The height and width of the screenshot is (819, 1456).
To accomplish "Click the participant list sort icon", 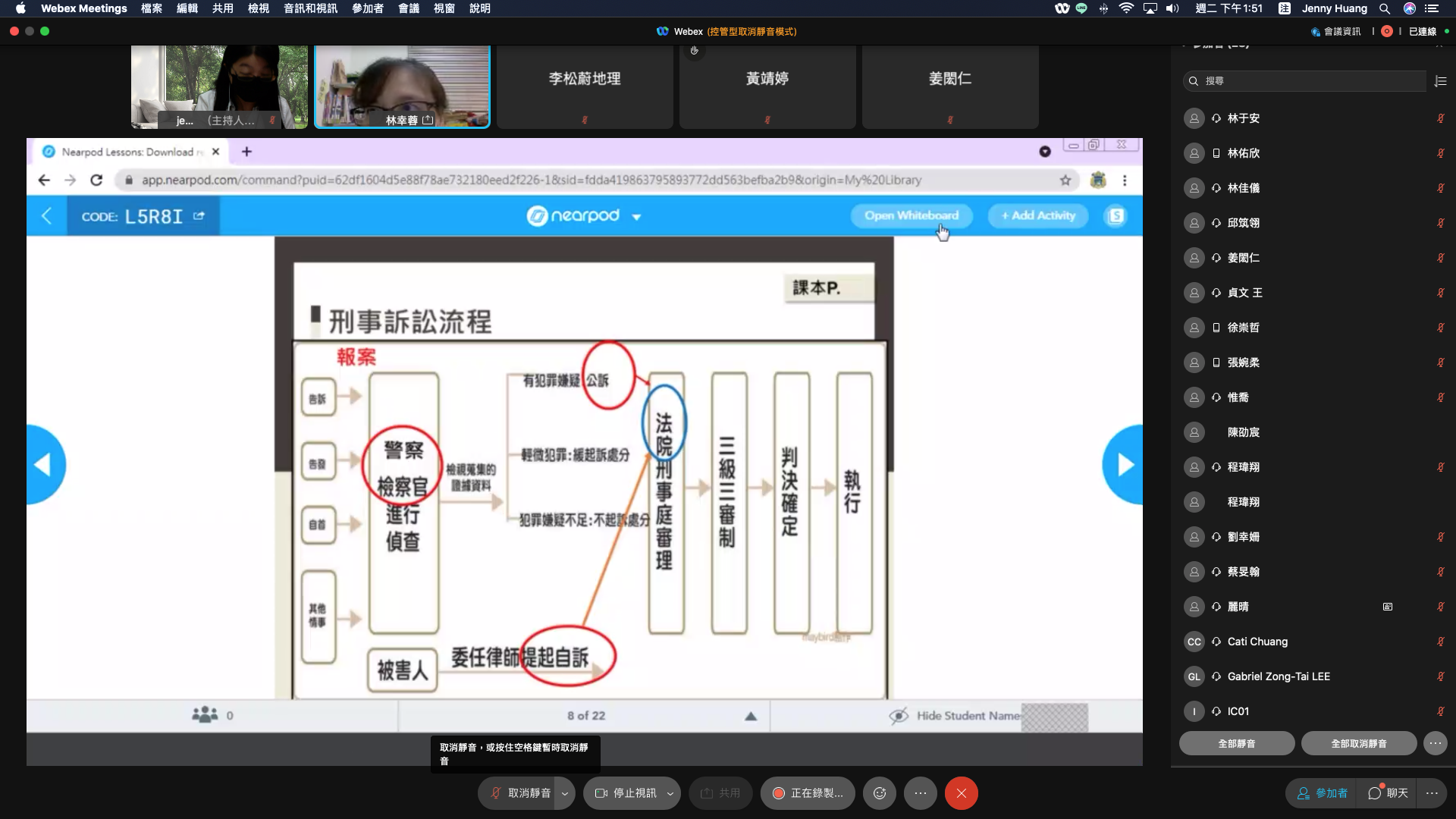I will [x=1441, y=81].
